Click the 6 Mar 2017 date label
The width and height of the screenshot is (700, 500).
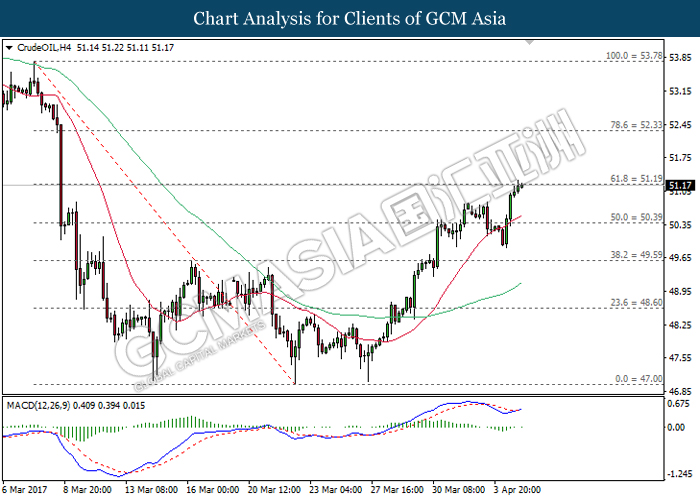point(25,490)
